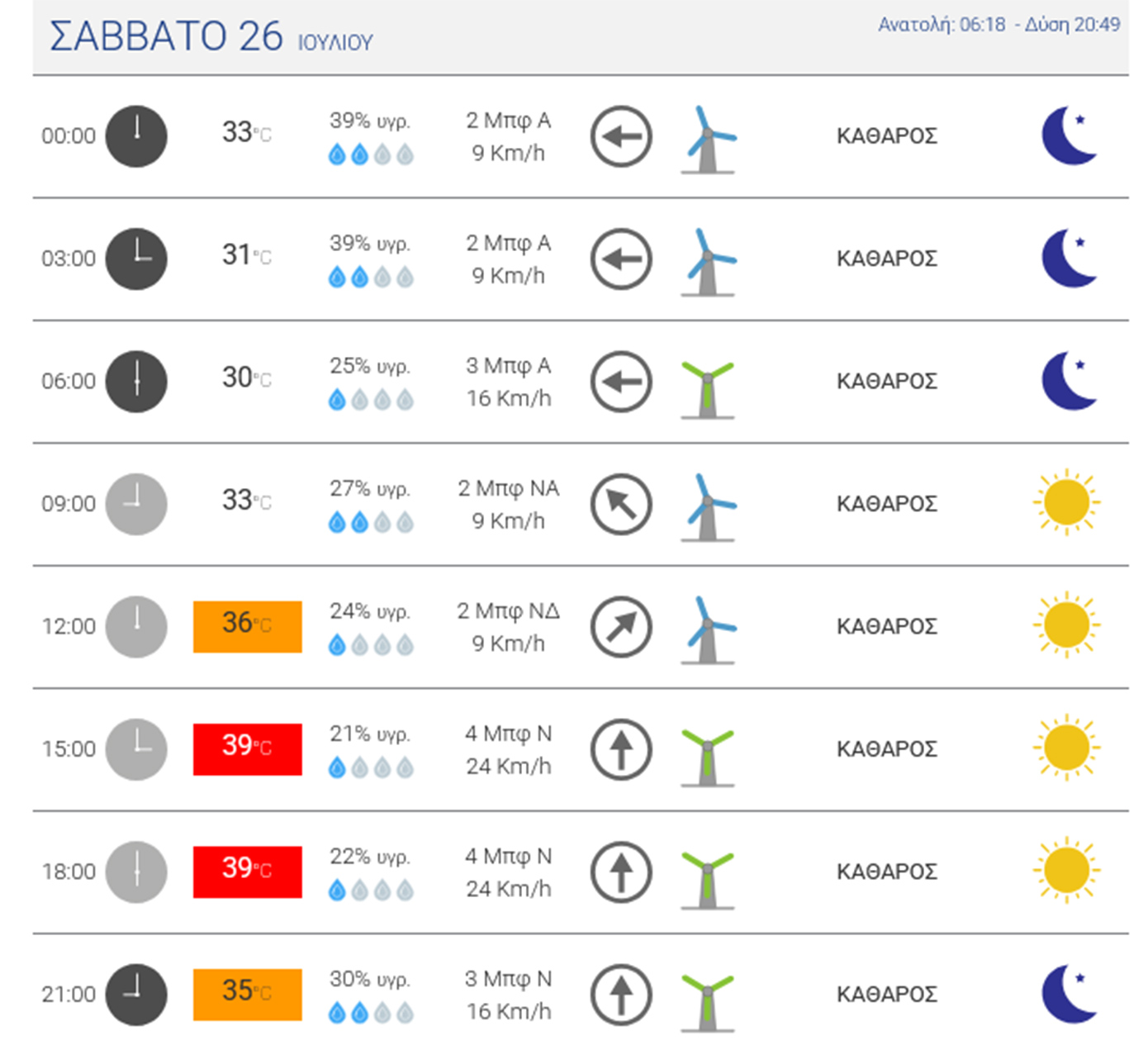Click the wind turbine icon at 15:00
Viewport: 1148px width, 1045px height.
click(x=708, y=757)
